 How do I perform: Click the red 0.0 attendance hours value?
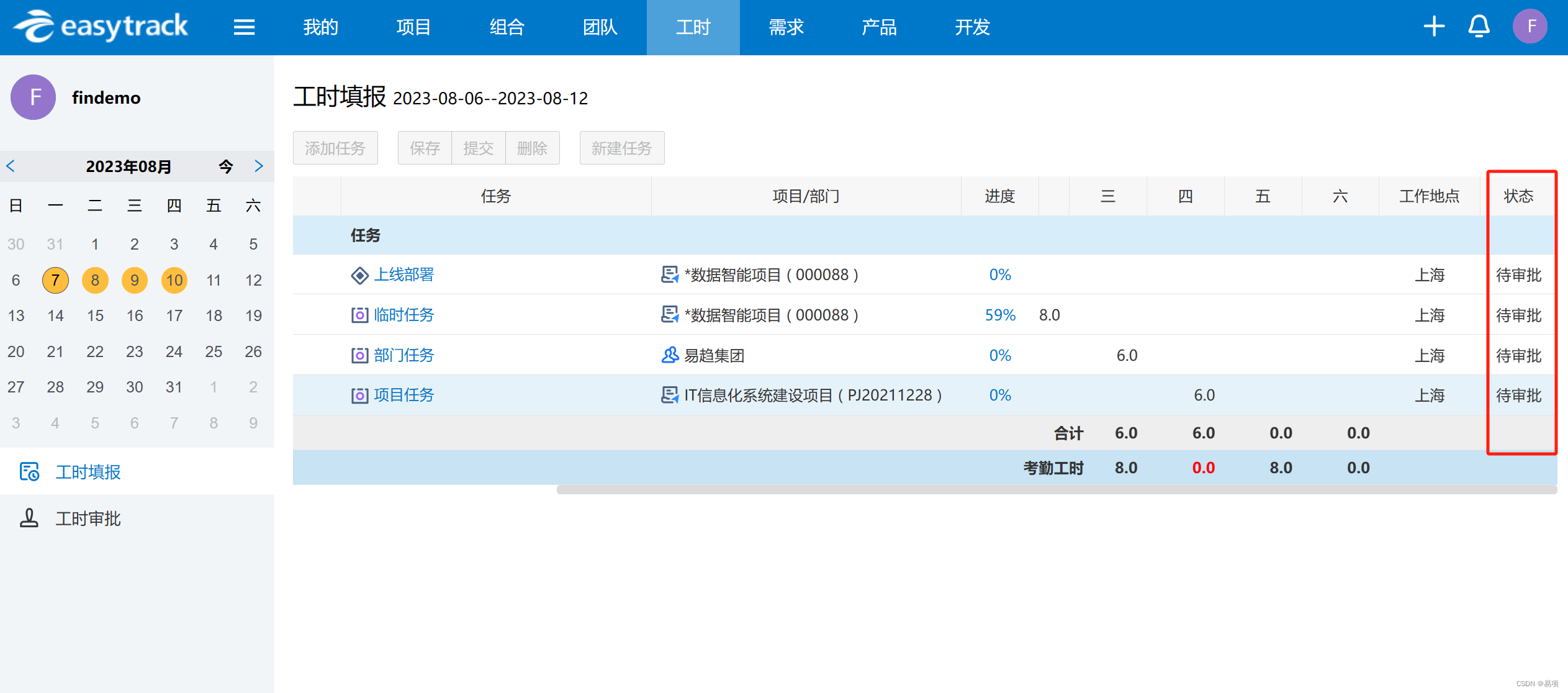[x=1204, y=468]
